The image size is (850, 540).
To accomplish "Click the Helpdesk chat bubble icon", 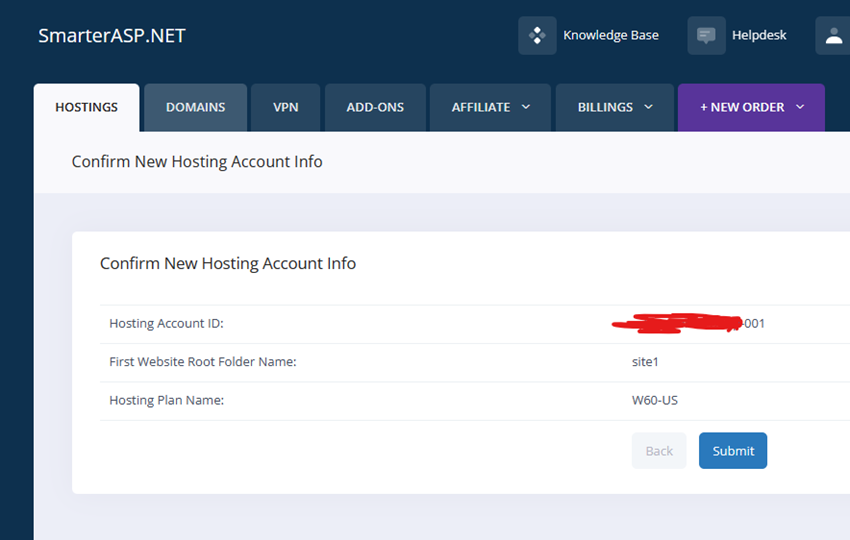I will (706, 36).
